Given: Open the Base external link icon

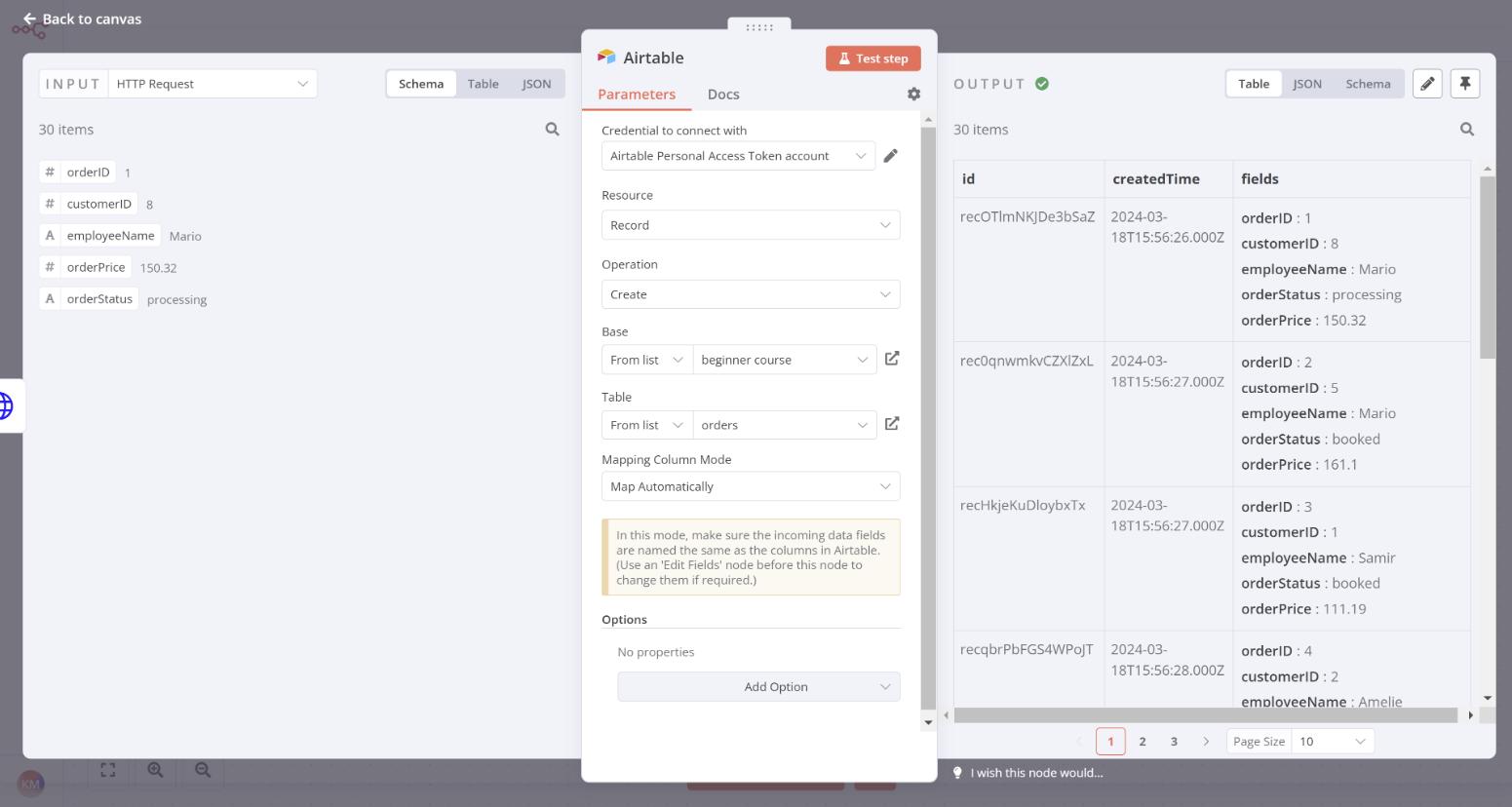Looking at the screenshot, I should pos(892,359).
